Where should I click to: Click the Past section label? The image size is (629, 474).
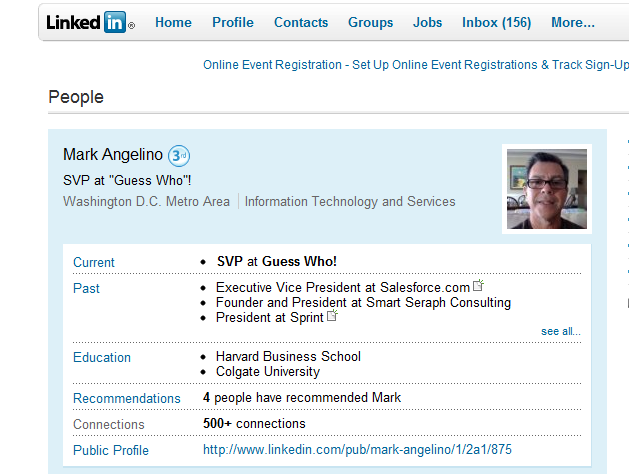point(86,288)
